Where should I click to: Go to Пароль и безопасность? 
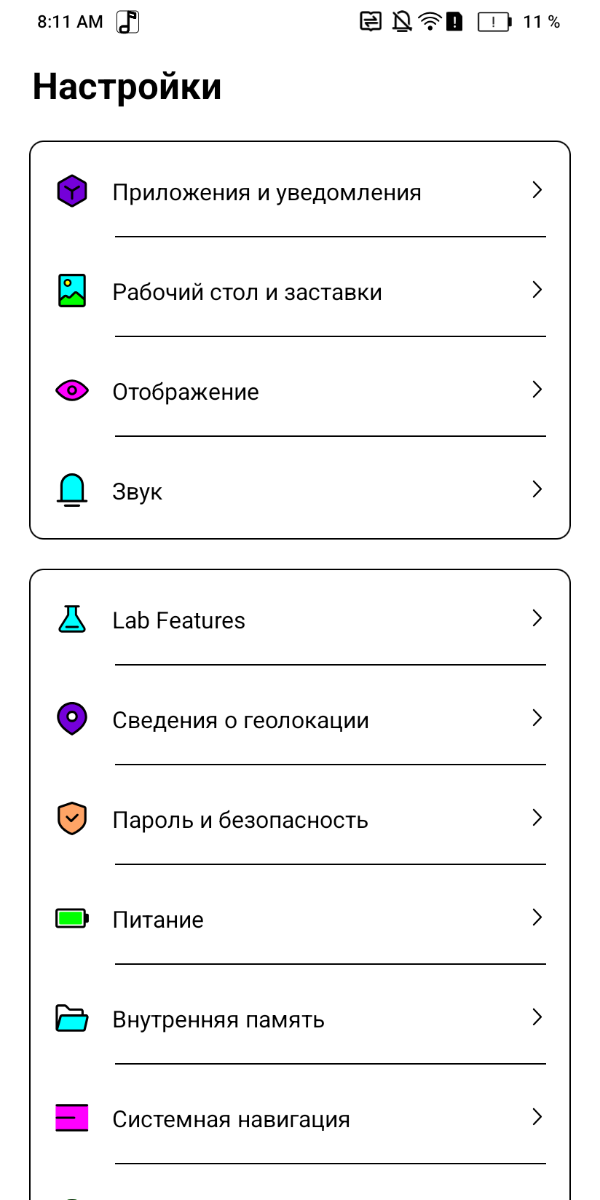(240, 820)
